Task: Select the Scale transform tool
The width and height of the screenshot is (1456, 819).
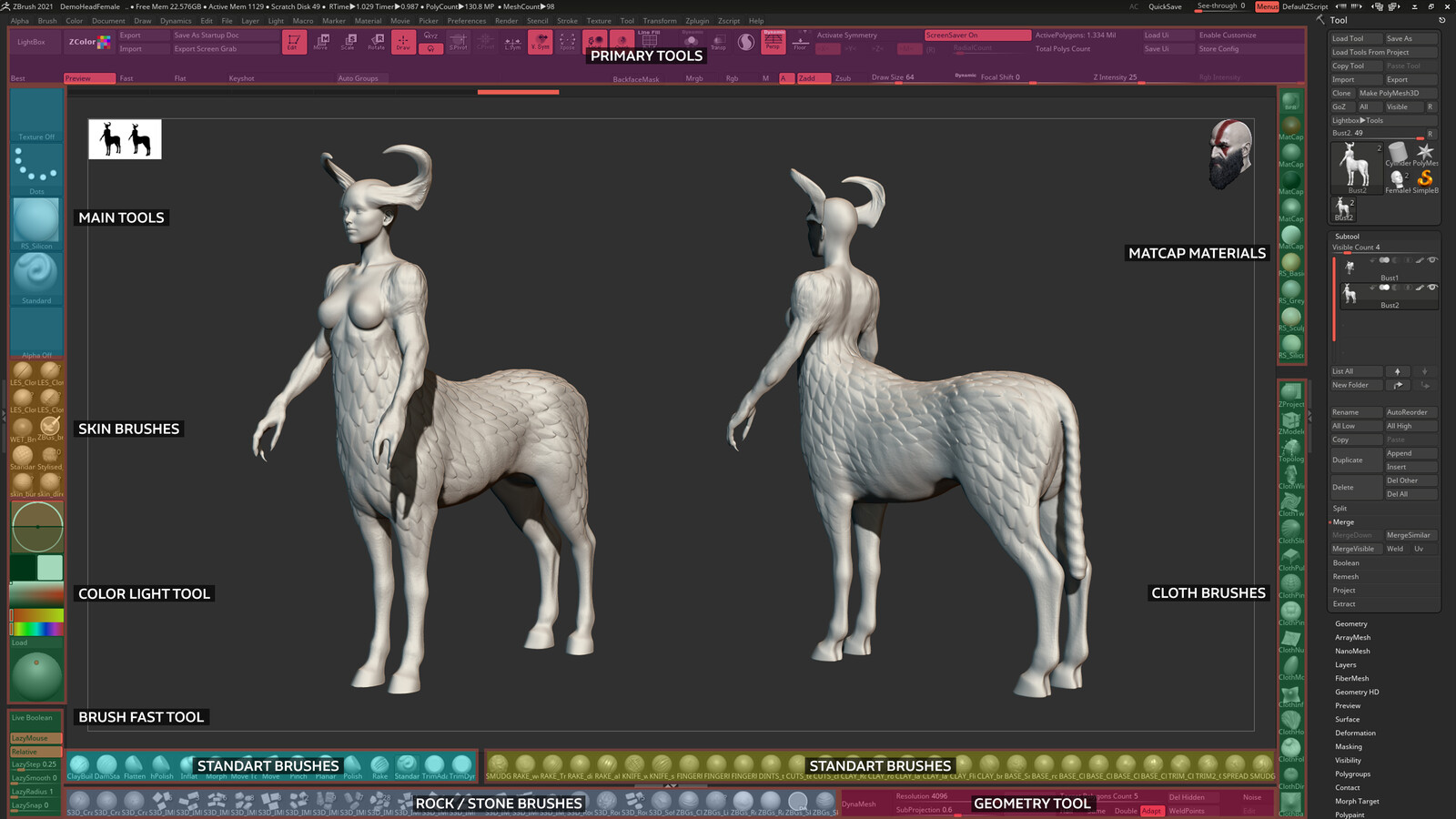Action: coord(349,42)
